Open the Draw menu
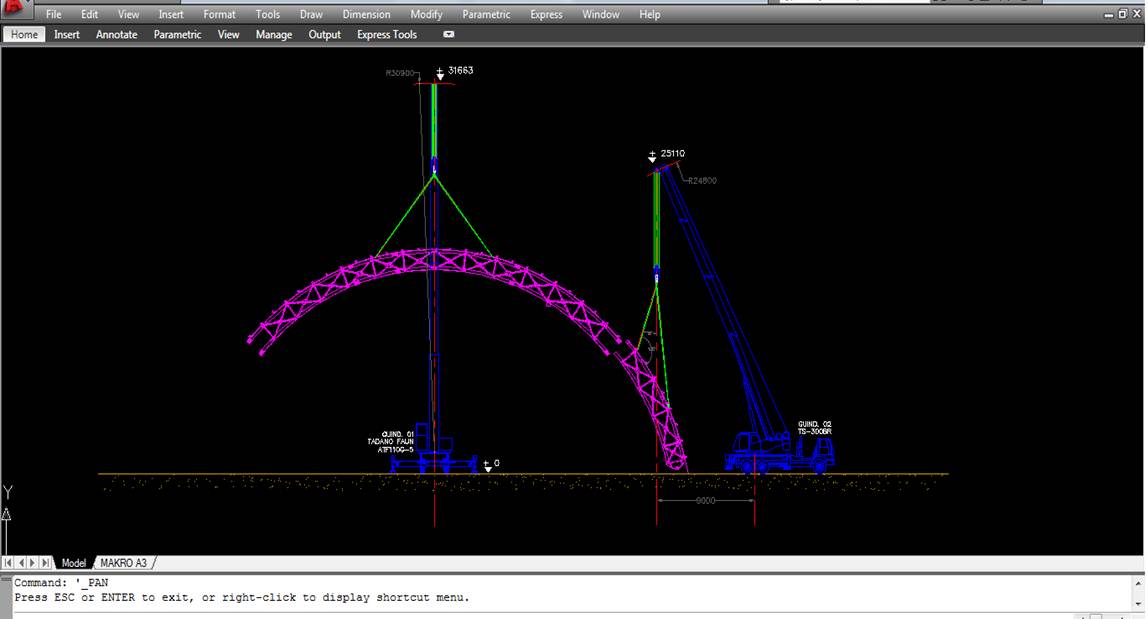This screenshot has height=619, width=1148. [311, 14]
